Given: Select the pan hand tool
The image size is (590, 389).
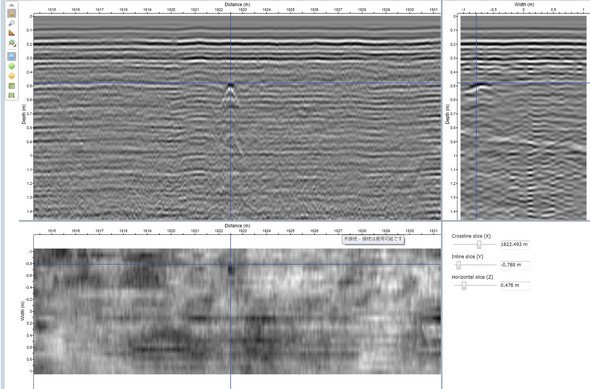Looking at the screenshot, I should pyautogui.click(x=12, y=14).
